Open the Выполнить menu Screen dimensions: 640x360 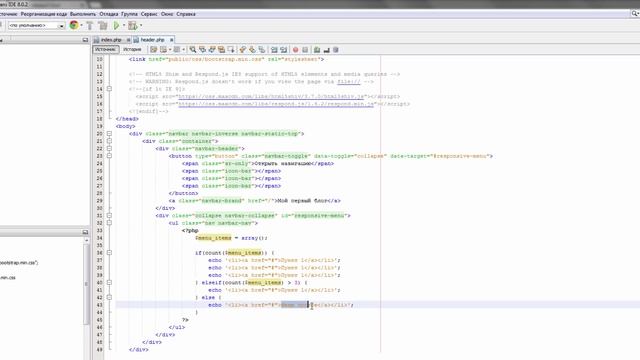point(83,14)
